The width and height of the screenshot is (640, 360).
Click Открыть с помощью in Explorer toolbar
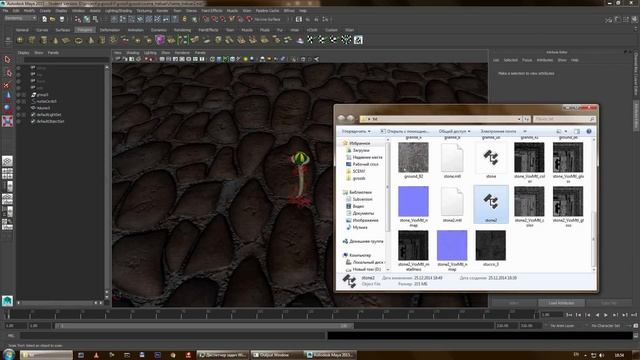point(404,131)
